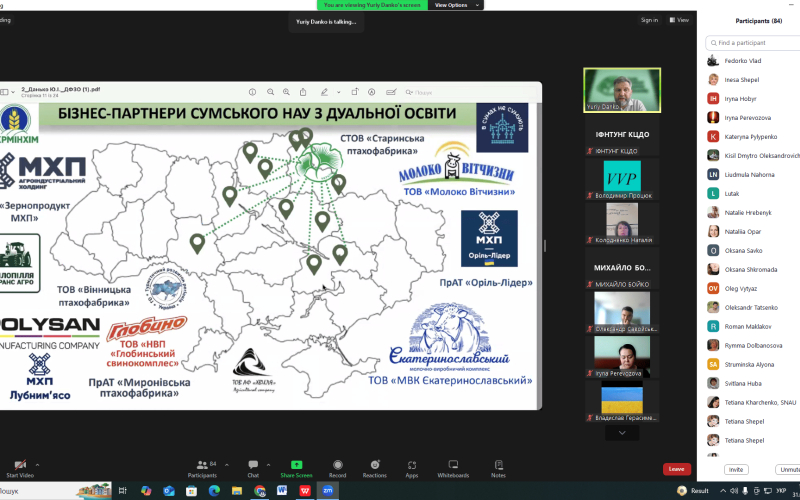Image resolution: width=800 pixels, height=500 pixels.
Task: Expand the arrow next to Chat
Action: point(268,465)
